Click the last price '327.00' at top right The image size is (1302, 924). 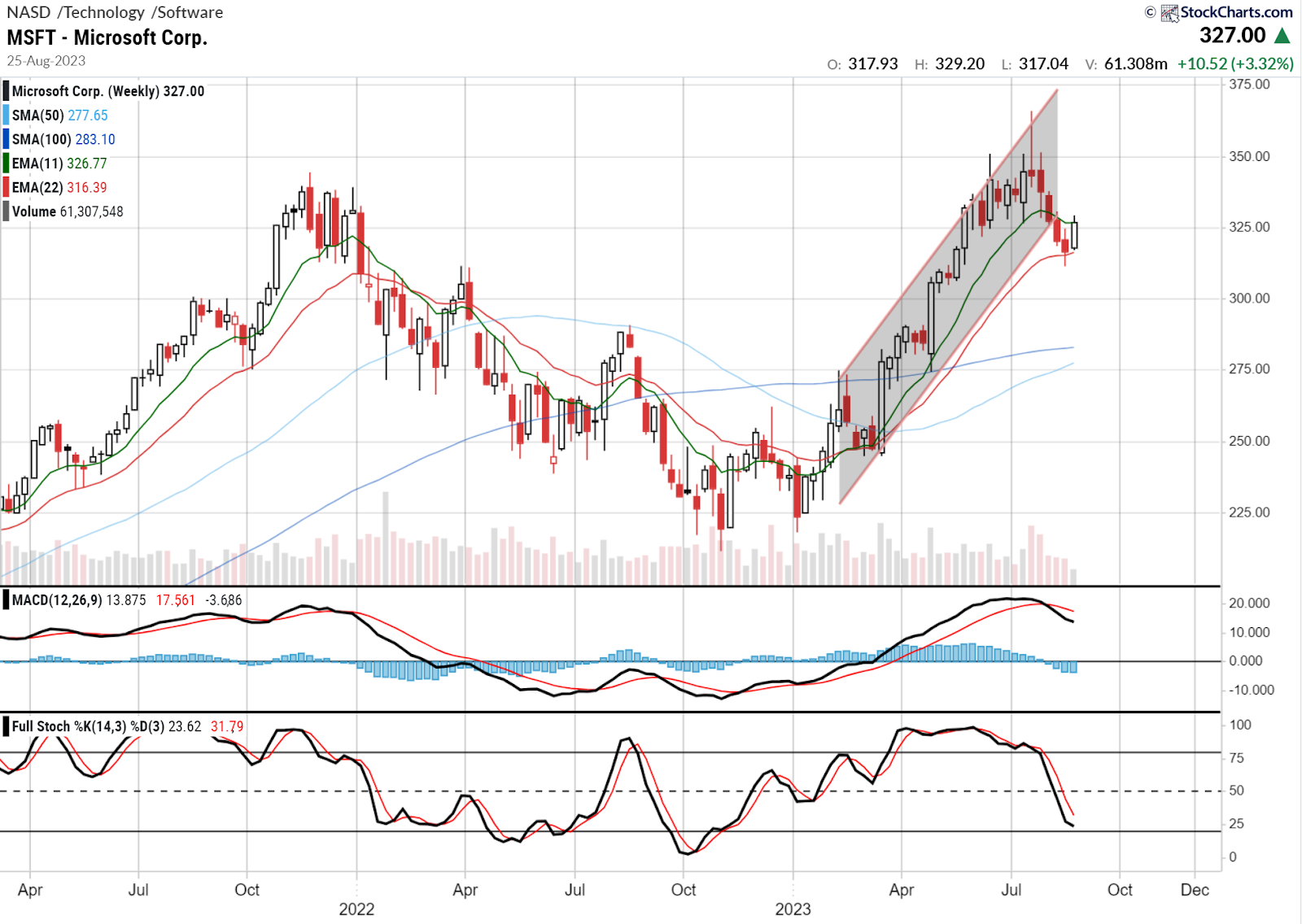point(1233,36)
